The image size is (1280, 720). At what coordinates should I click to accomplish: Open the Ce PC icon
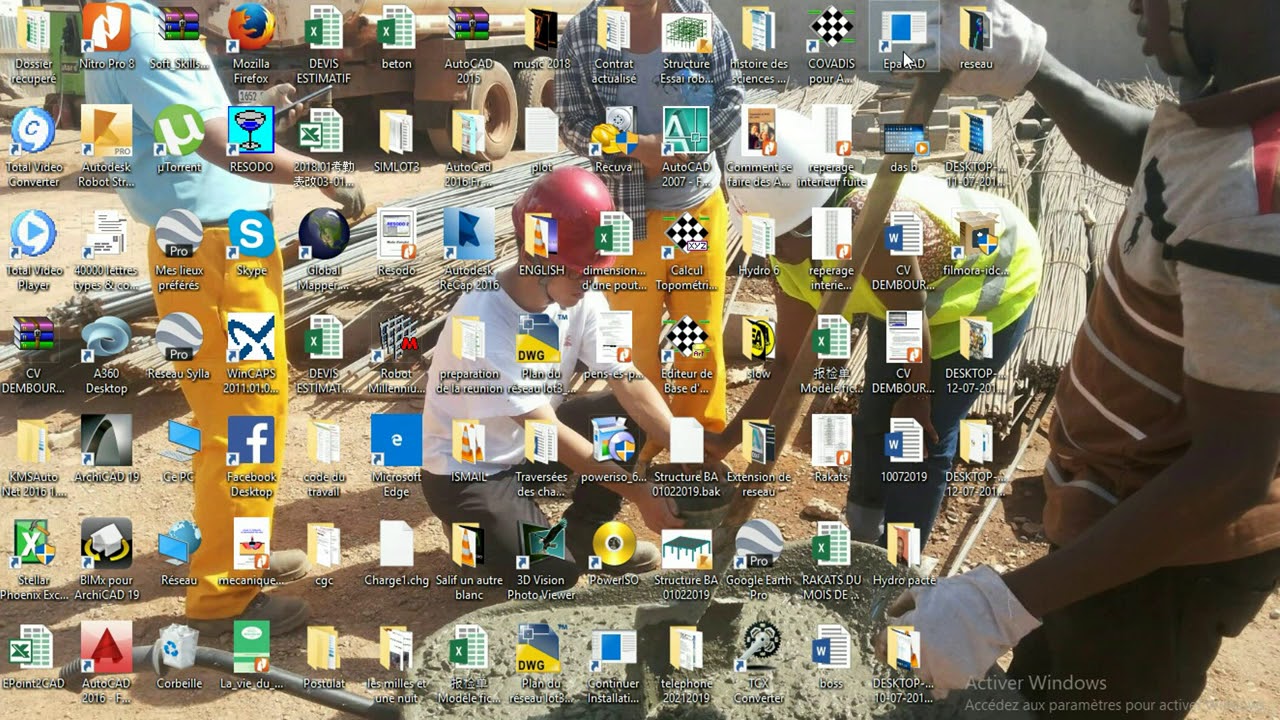(179, 451)
